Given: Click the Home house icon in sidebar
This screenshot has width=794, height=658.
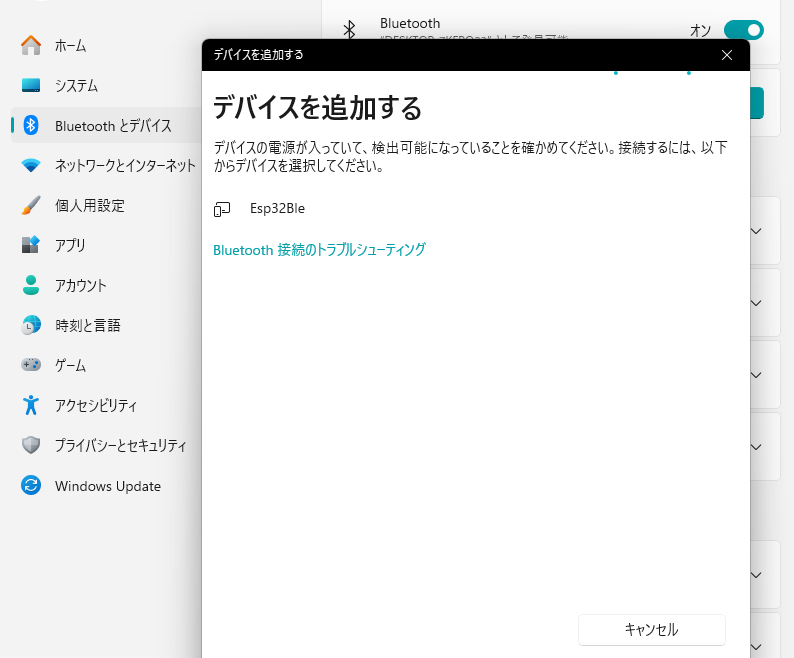Looking at the screenshot, I should (x=31, y=46).
